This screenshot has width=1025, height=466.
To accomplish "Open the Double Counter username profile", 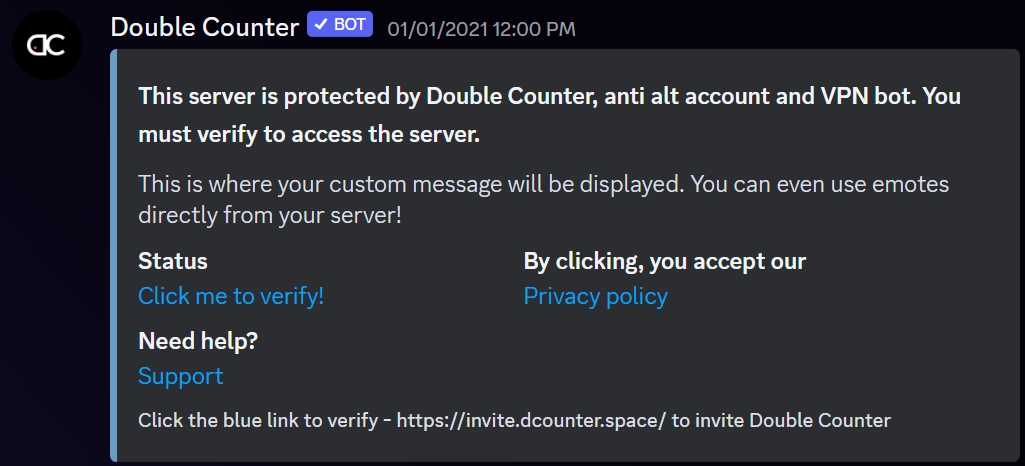I will [204, 26].
